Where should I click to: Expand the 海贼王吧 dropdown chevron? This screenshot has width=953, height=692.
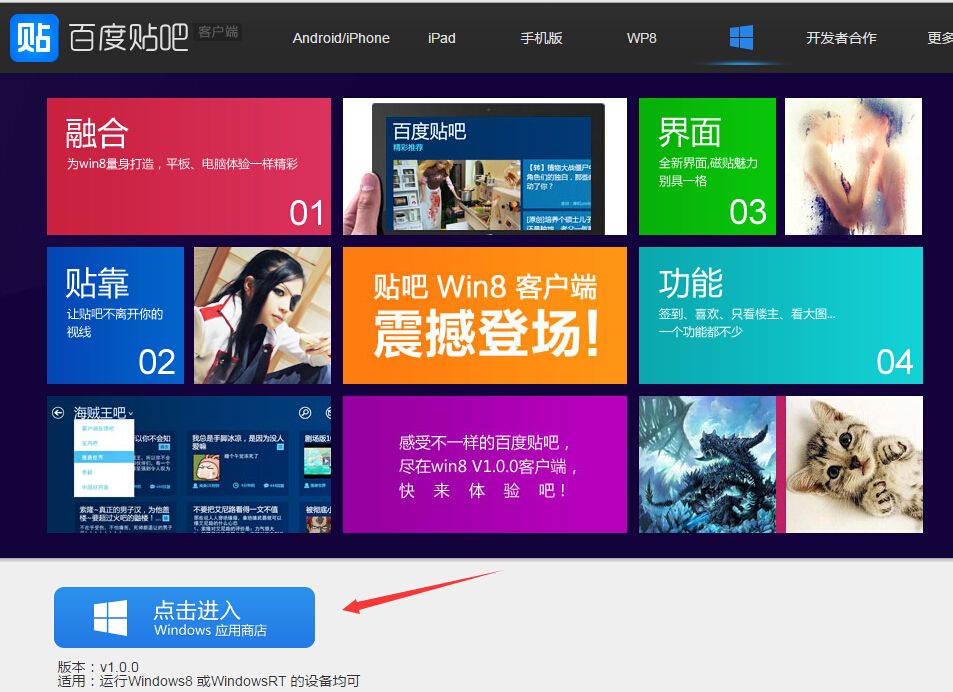[131, 413]
